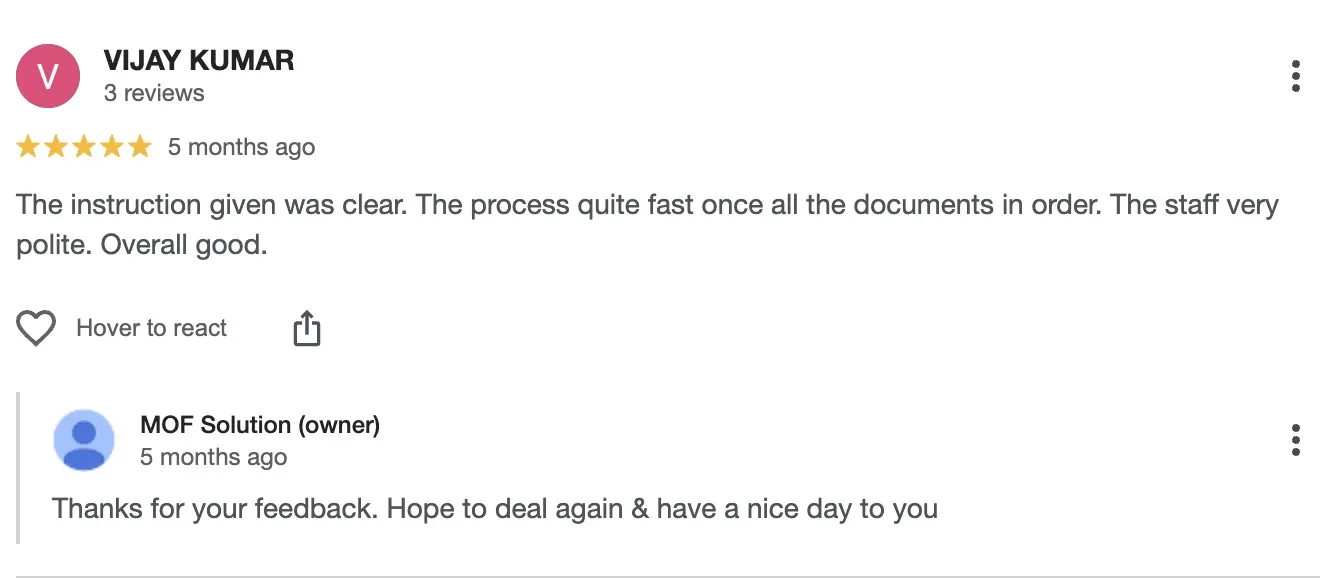Click the owner reply's "5 months ago" timestamp

point(213,457)
